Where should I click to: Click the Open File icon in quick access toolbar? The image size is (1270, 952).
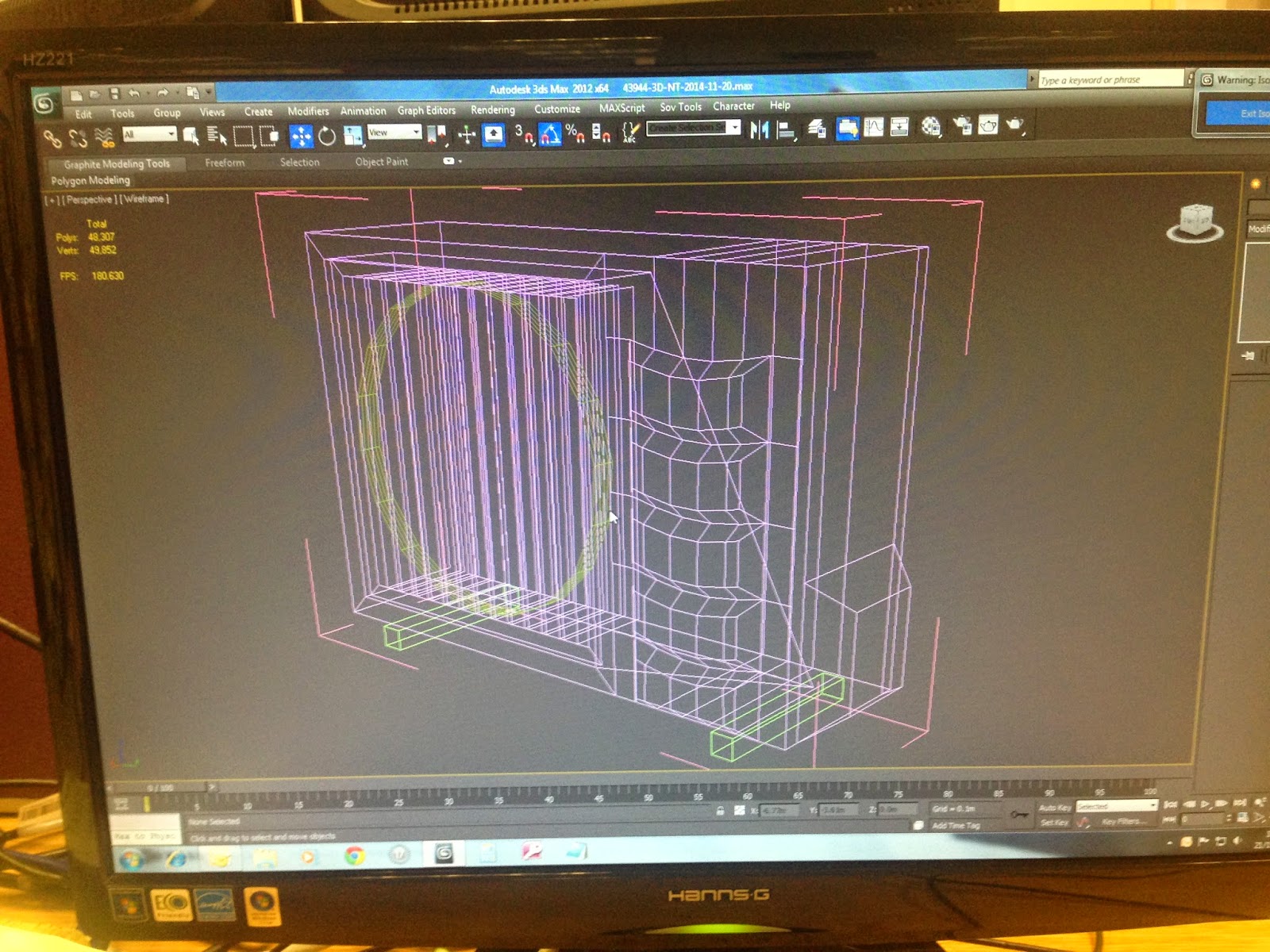pyautogui.click(x=94, y=94)
